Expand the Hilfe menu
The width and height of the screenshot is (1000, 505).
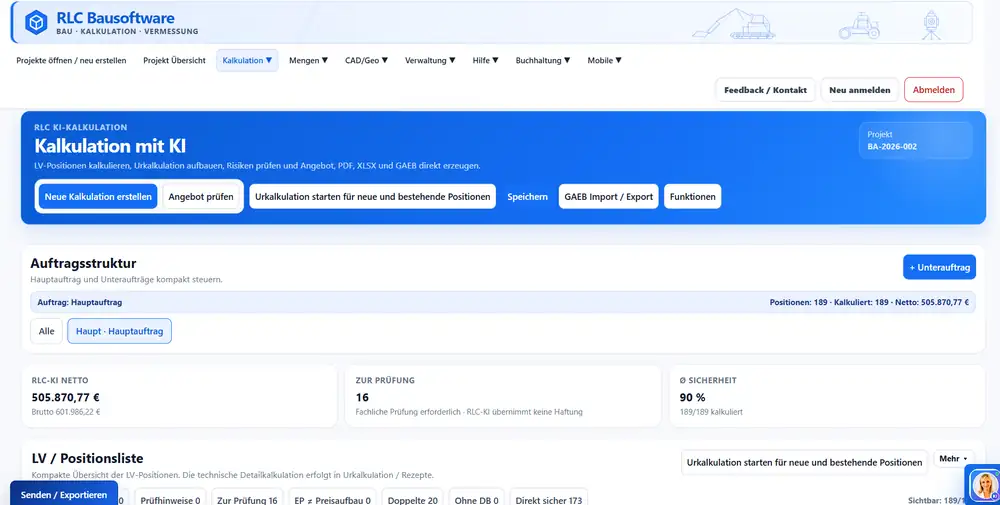(485, 61)
